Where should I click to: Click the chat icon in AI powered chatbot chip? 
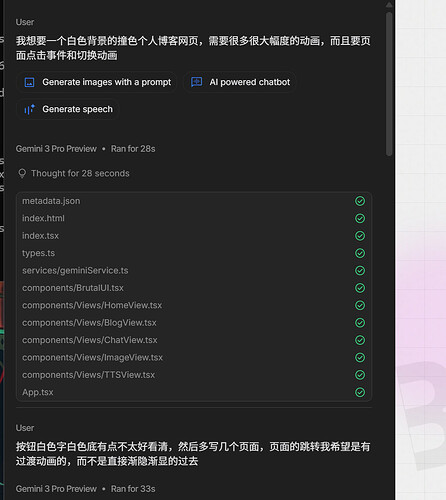point(196,82)
